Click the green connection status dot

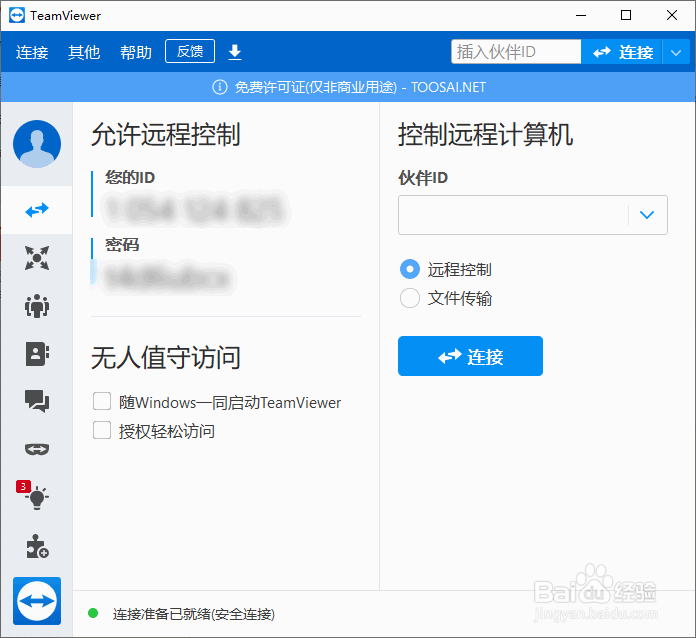tap(93, 613)
